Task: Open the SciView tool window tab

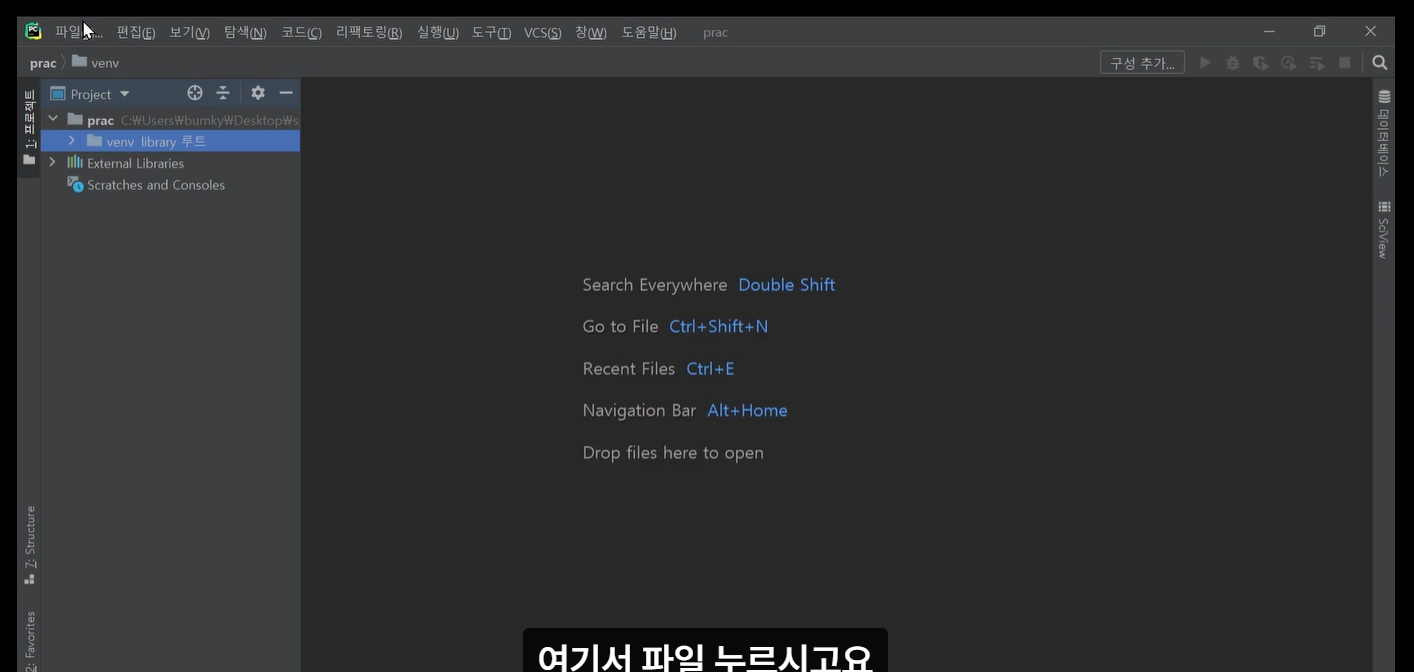Action: (x=1384, y=230)
